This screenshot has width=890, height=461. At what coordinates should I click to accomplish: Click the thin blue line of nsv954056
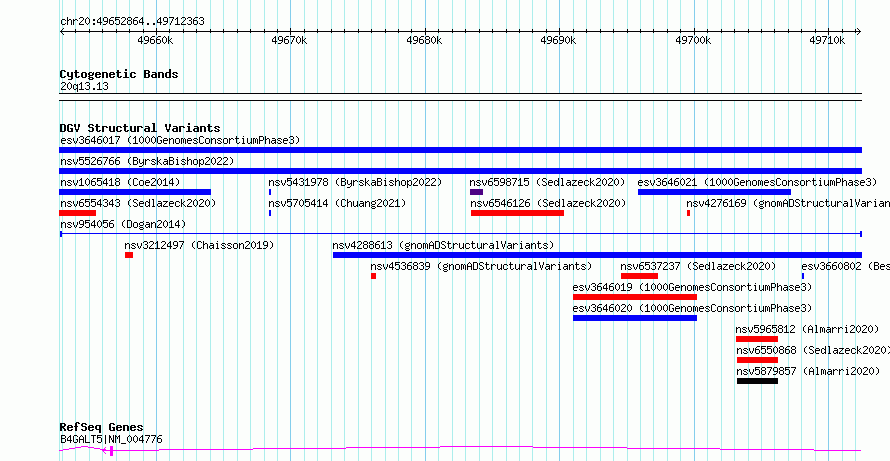point(460,234)
